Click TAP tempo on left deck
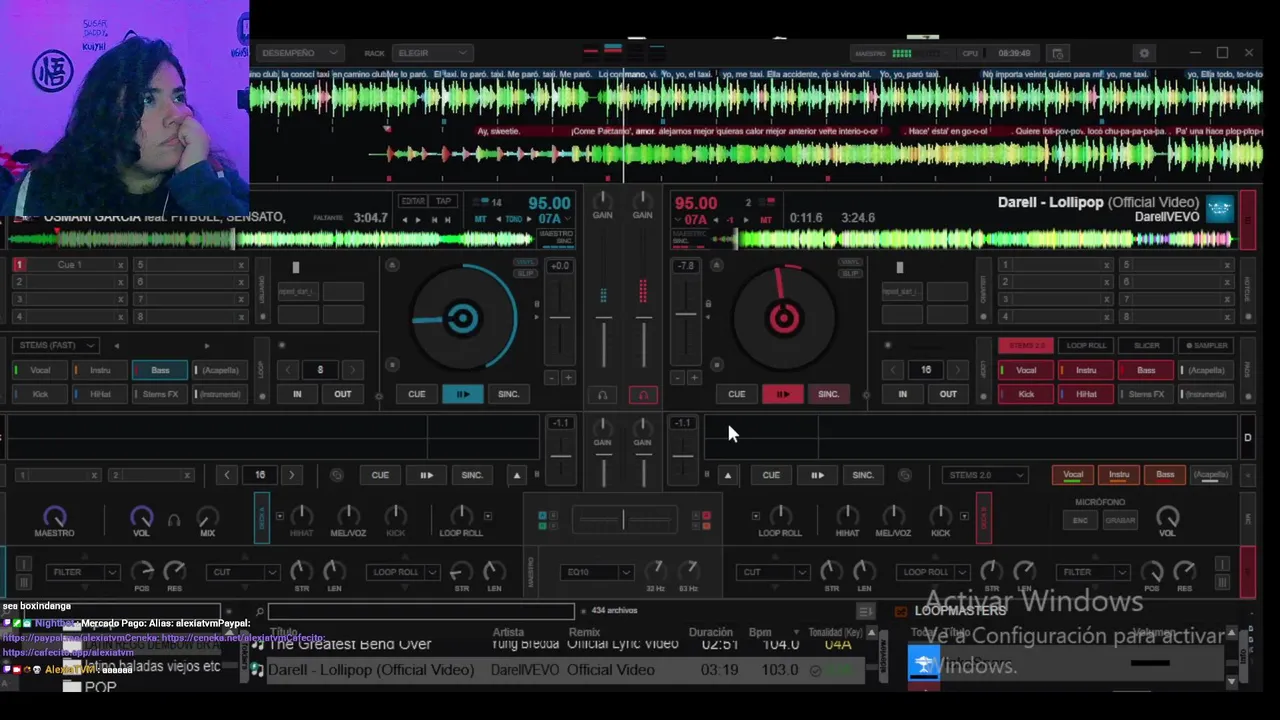The height and width of the screenshot is (720, 1280). pyautogui.click(x=443, y=201)
